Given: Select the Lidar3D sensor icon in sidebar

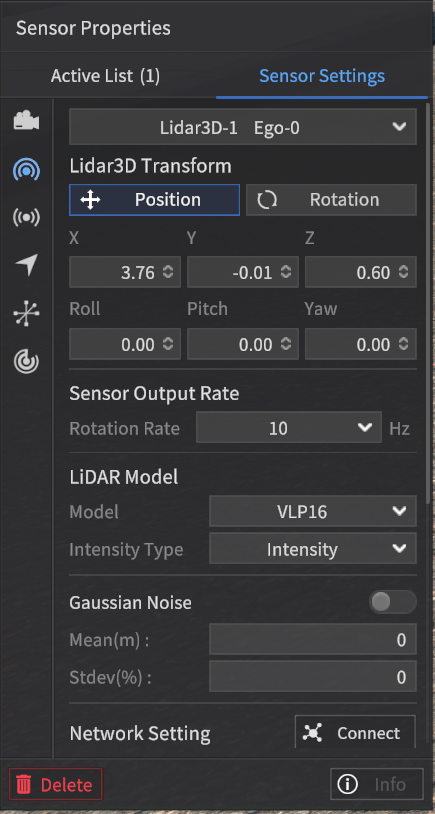Looking at the screenshot, I should pos(26,170).
